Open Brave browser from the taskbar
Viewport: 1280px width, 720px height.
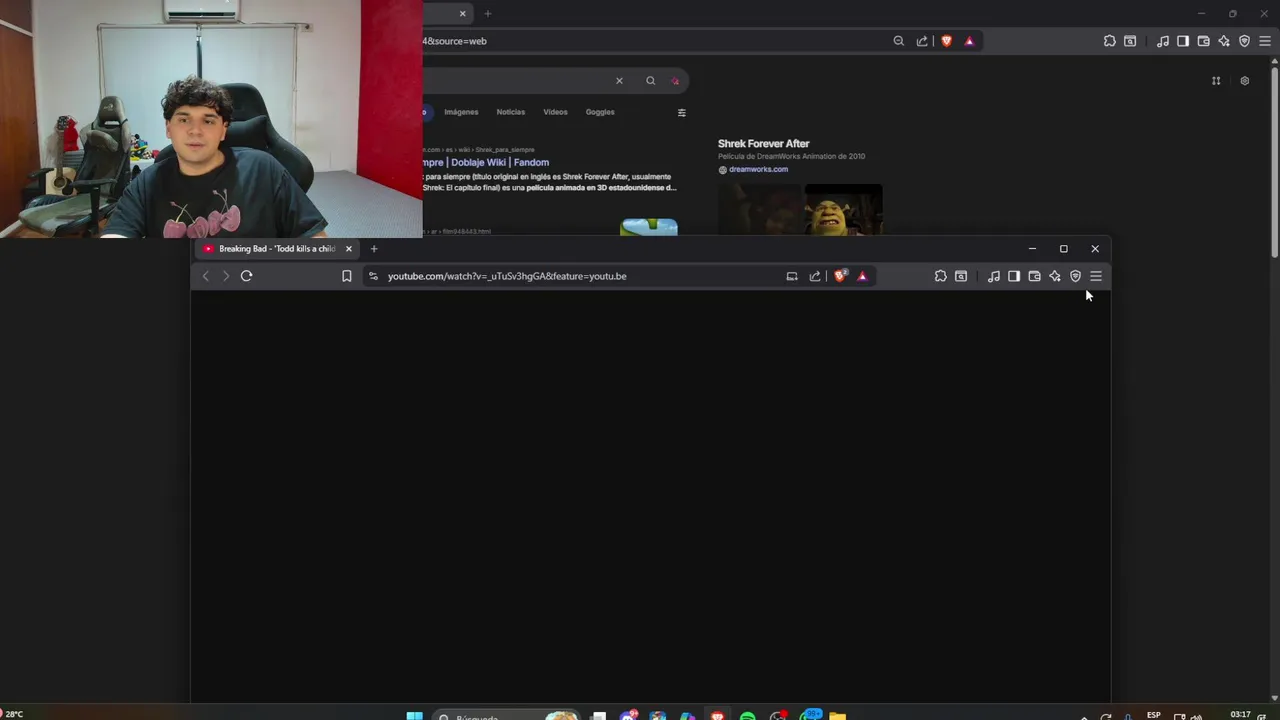[718, 715]
